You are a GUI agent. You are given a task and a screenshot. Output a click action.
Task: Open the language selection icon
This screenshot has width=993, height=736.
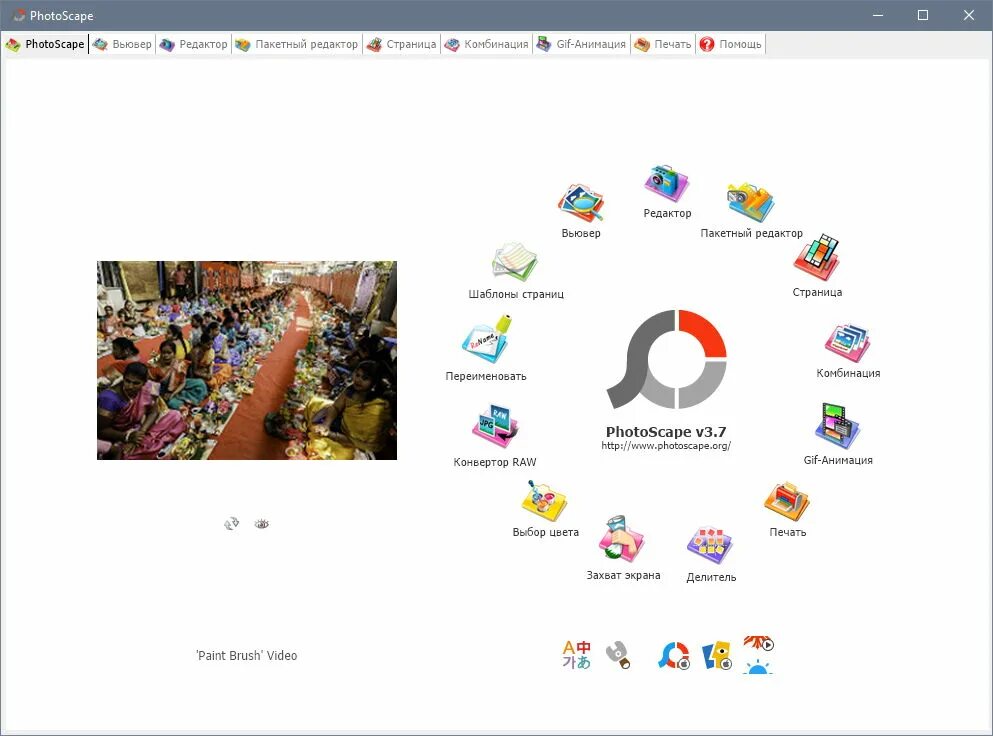point(576,655)
